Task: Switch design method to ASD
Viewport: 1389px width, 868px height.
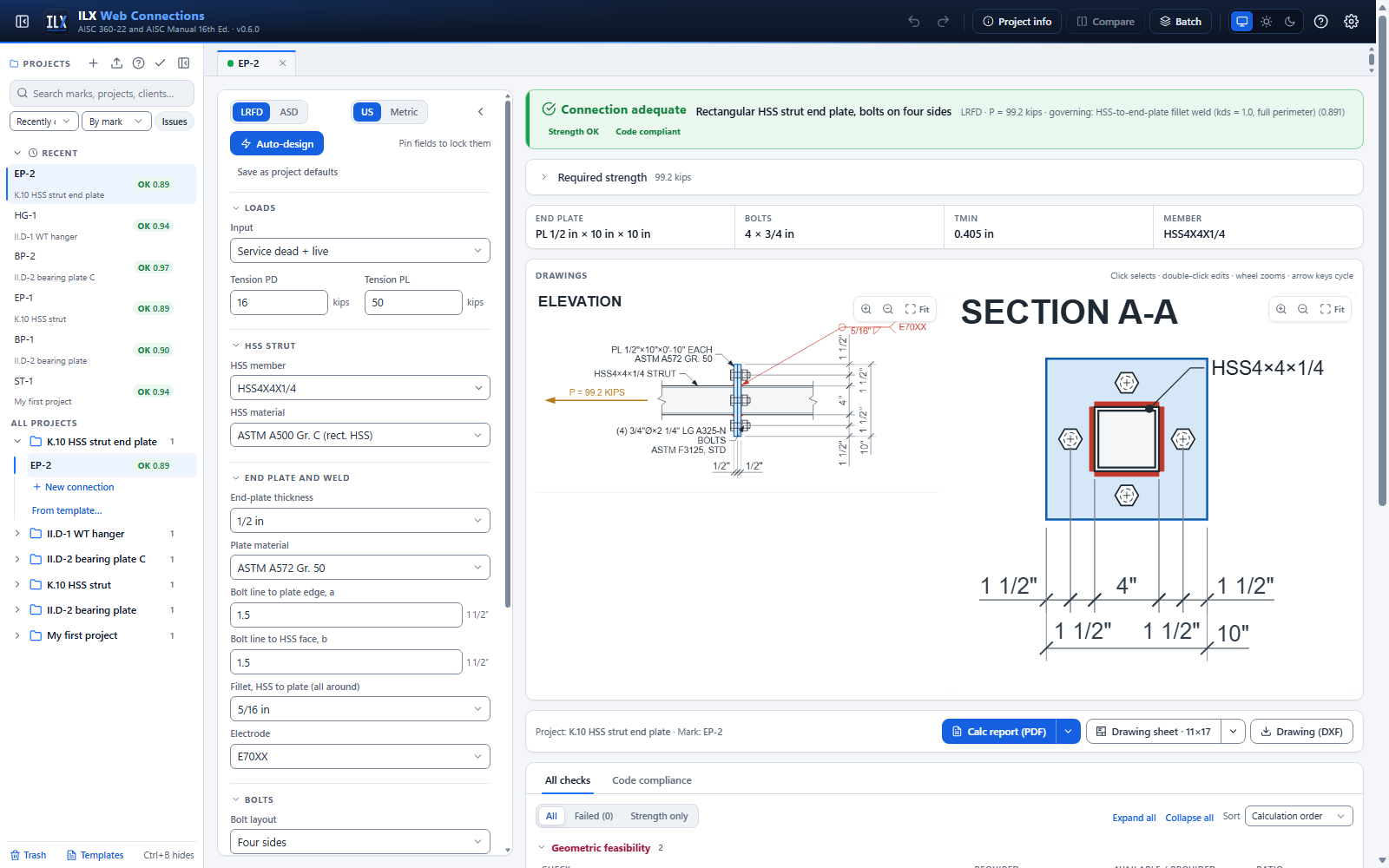Action: pyautogui.click(x=289, y=112)
